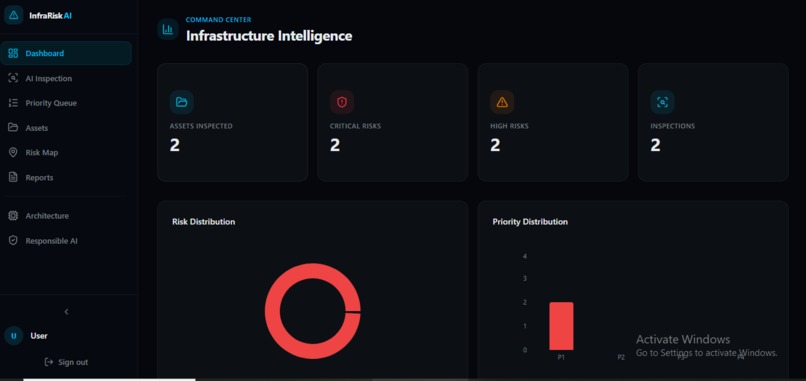Open the Assets section
The image size is (806, 381).
coord(66,128)
